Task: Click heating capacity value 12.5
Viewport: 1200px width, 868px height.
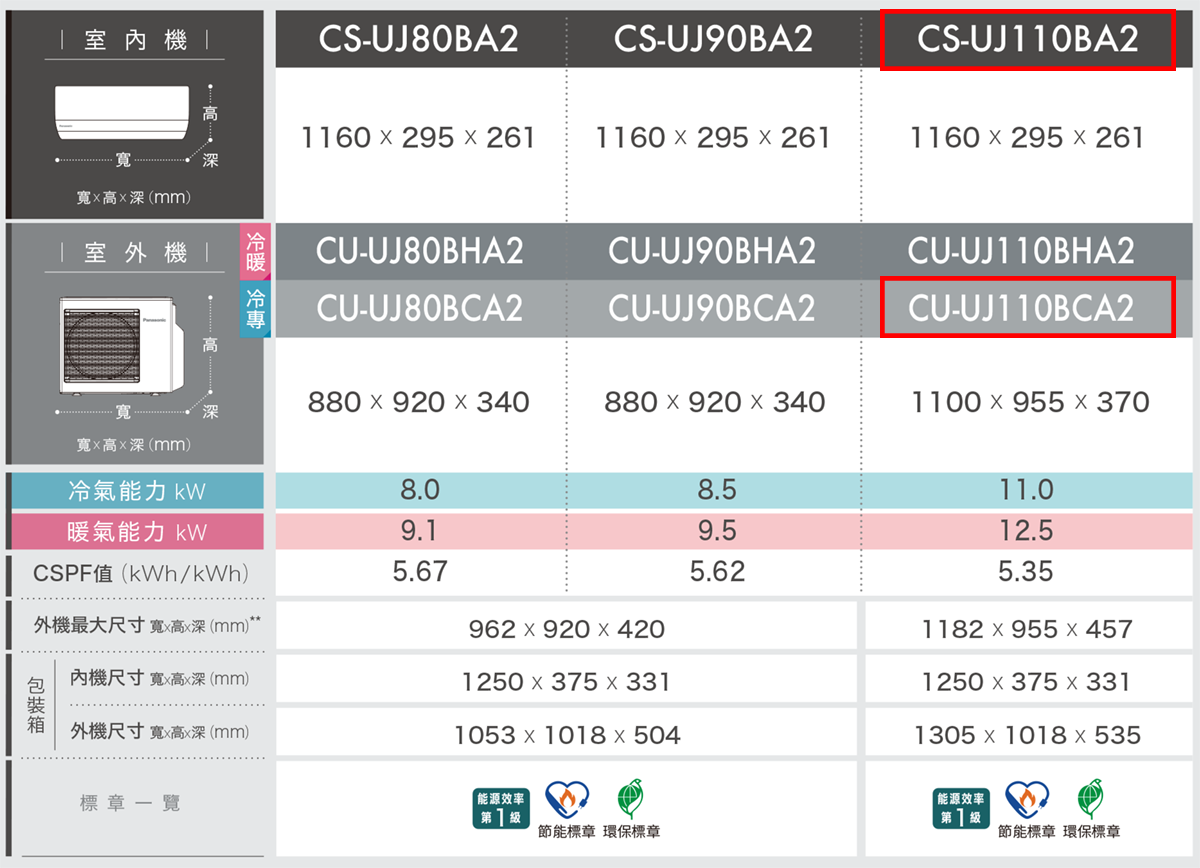Action: pos(1026,531)
